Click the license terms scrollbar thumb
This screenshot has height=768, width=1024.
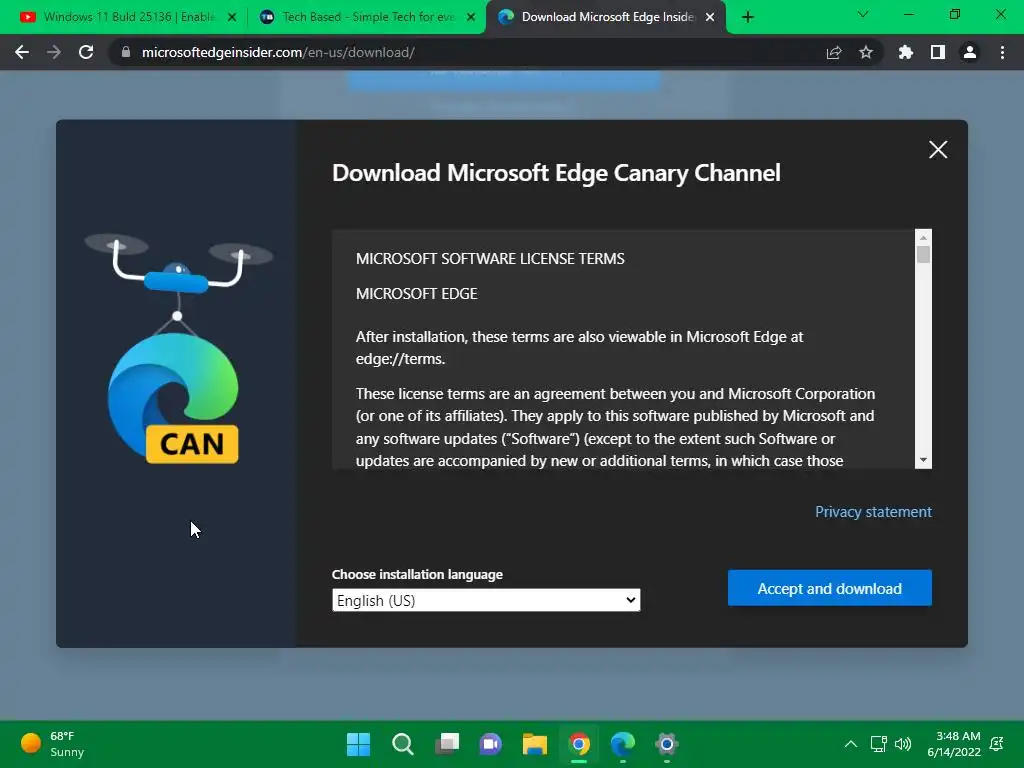pos(923,254)
